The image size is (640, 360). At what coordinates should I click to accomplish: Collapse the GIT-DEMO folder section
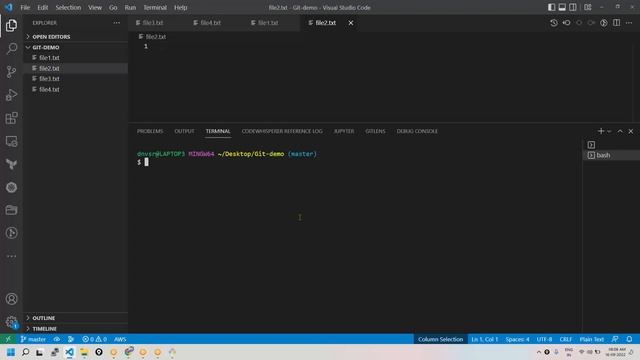76,47
